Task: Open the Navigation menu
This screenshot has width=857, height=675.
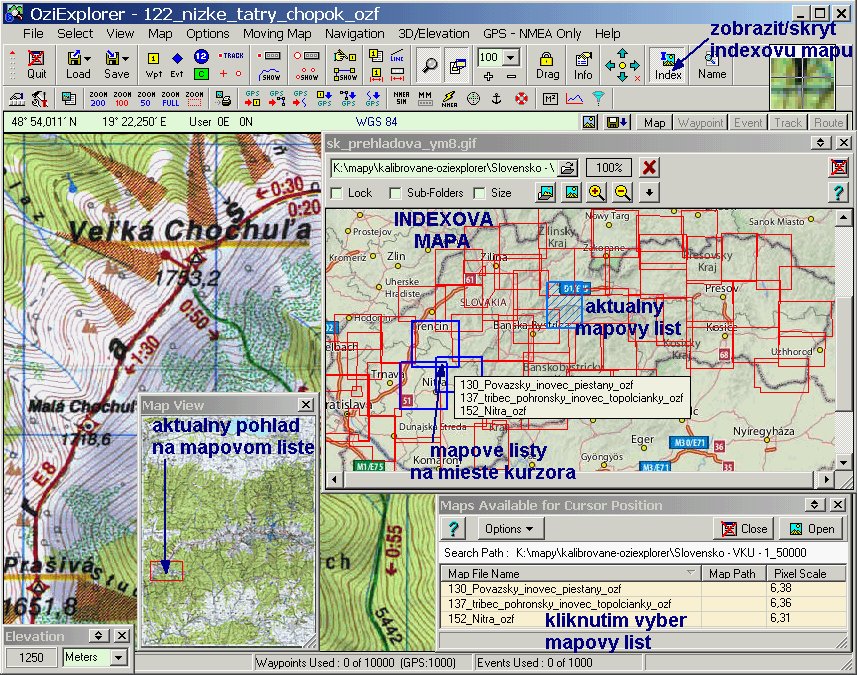Action: point(355,33)
